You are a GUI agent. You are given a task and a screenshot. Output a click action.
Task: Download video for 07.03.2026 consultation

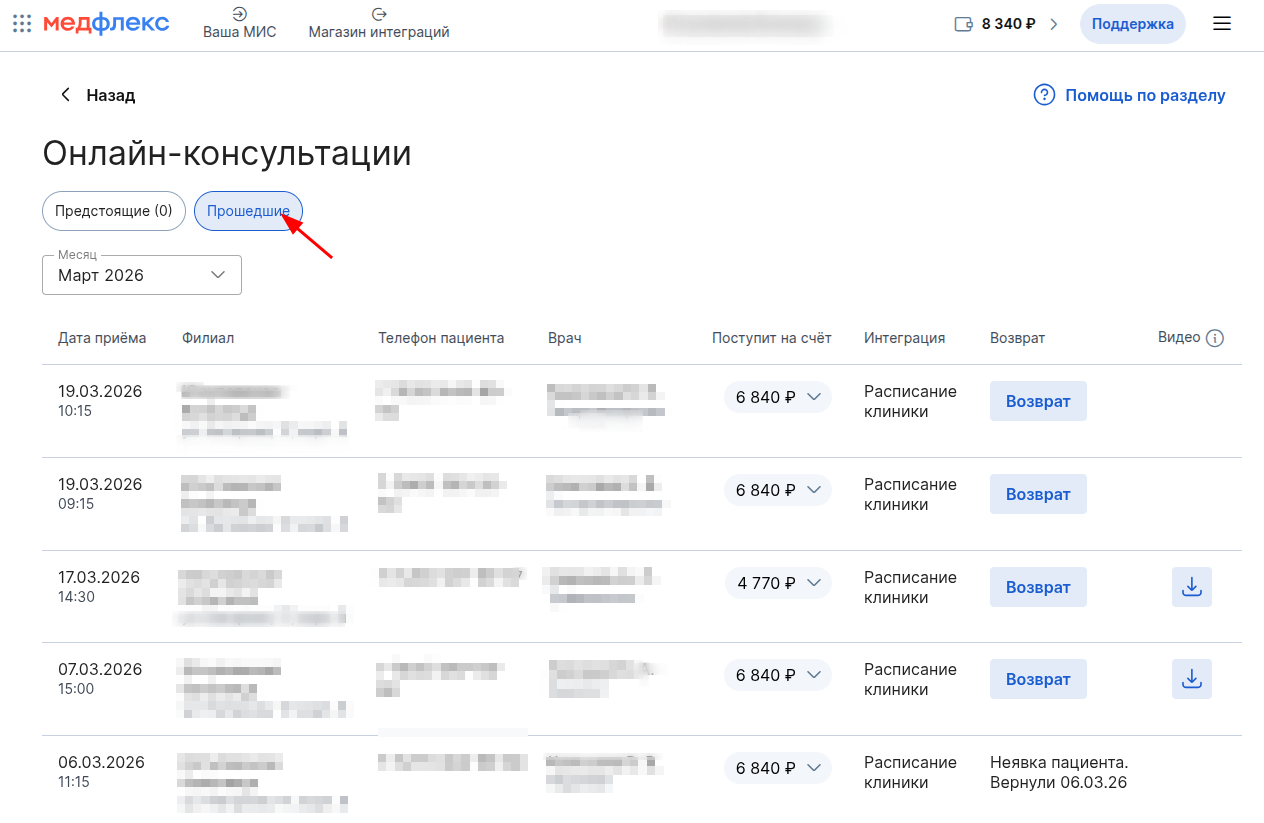tap(1191, 679)
